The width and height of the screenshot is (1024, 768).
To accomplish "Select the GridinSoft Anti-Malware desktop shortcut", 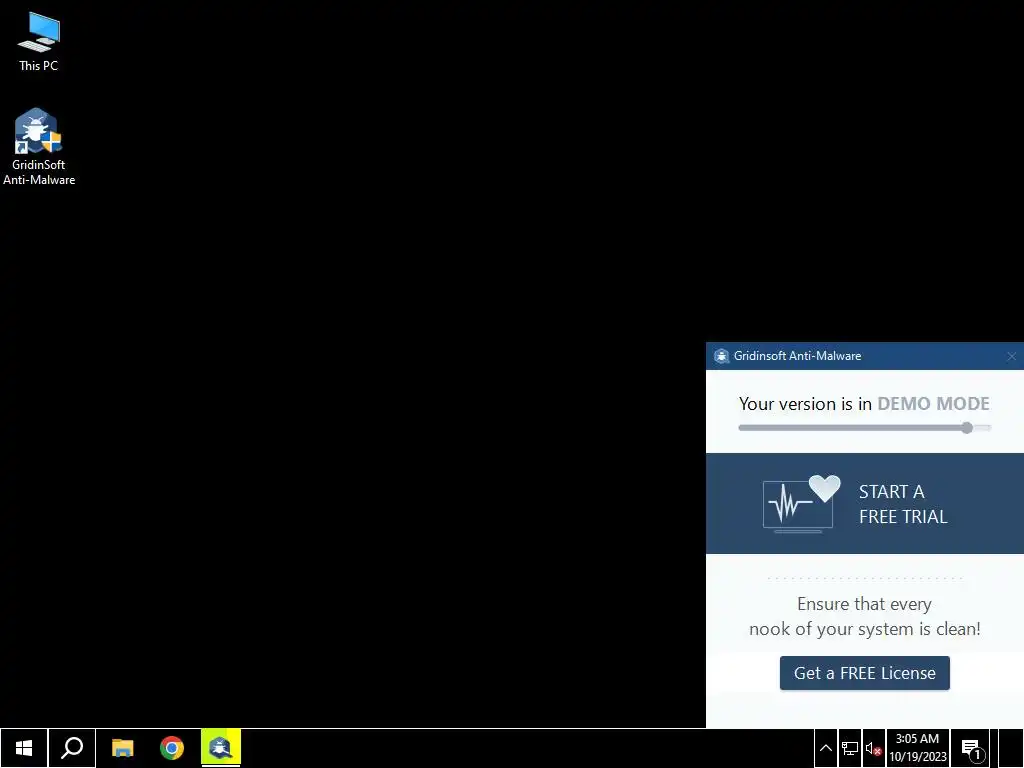I will click(39, 147).
